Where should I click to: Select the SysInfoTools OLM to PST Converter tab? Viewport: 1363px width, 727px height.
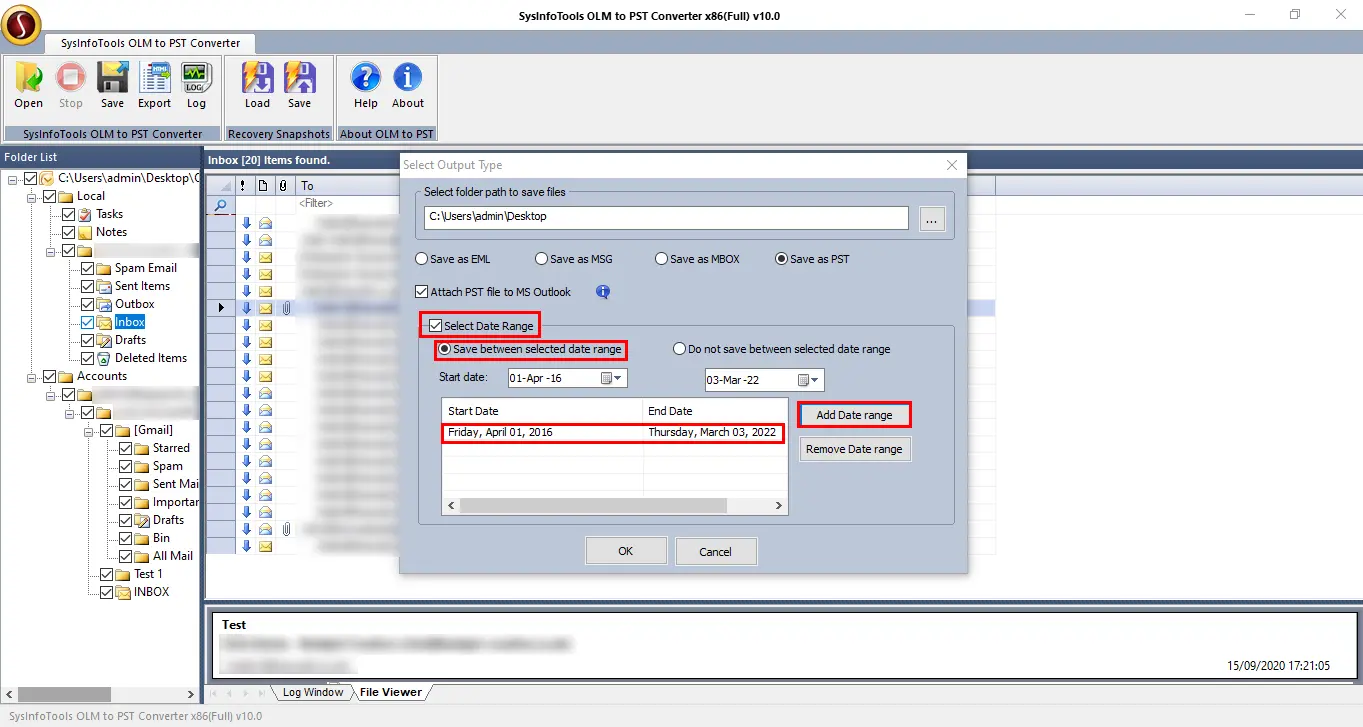point(150,43)
